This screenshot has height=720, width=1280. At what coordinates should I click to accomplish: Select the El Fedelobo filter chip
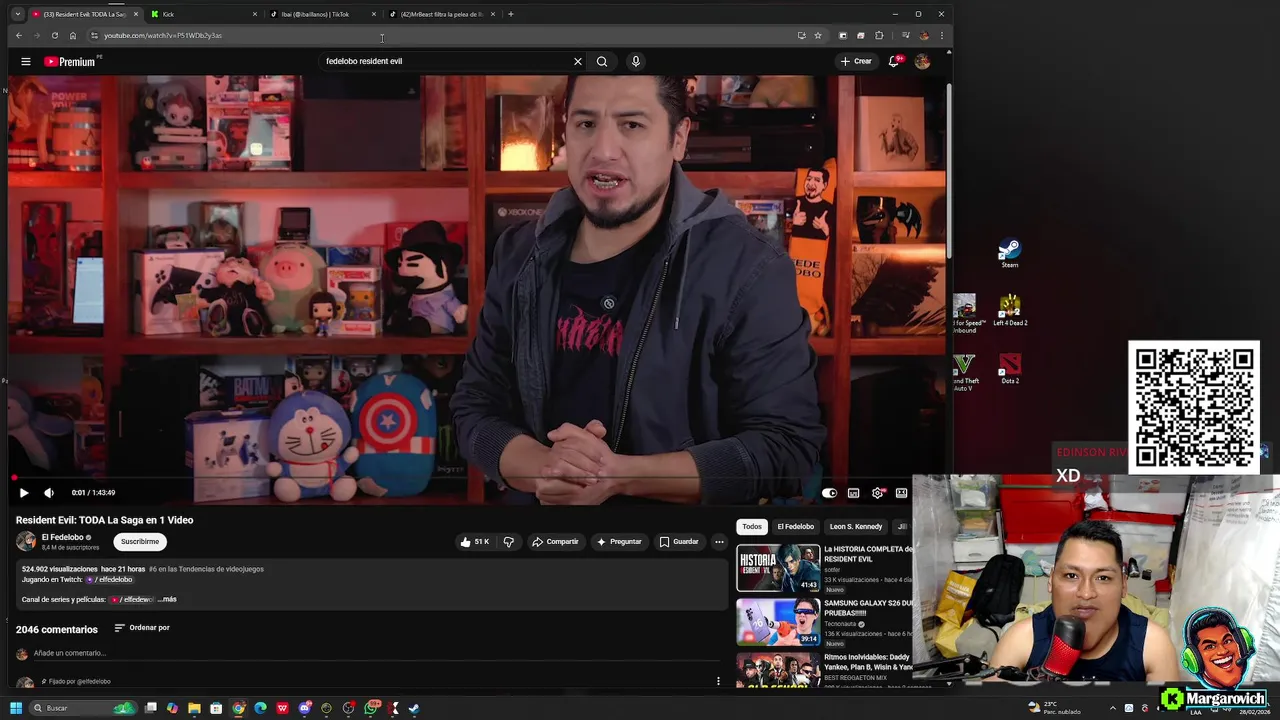pyautogui.click(x=796, y=526)
